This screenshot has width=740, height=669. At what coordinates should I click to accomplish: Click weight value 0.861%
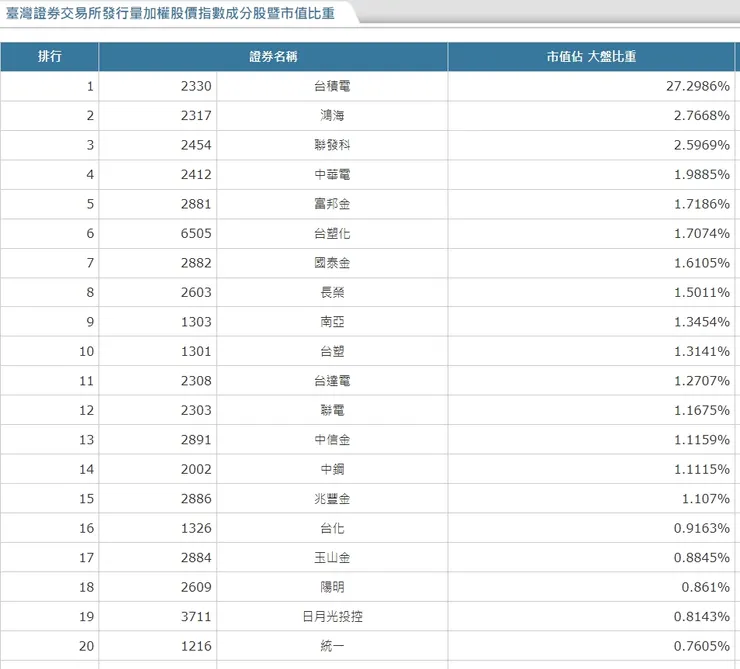coord(706,587)
